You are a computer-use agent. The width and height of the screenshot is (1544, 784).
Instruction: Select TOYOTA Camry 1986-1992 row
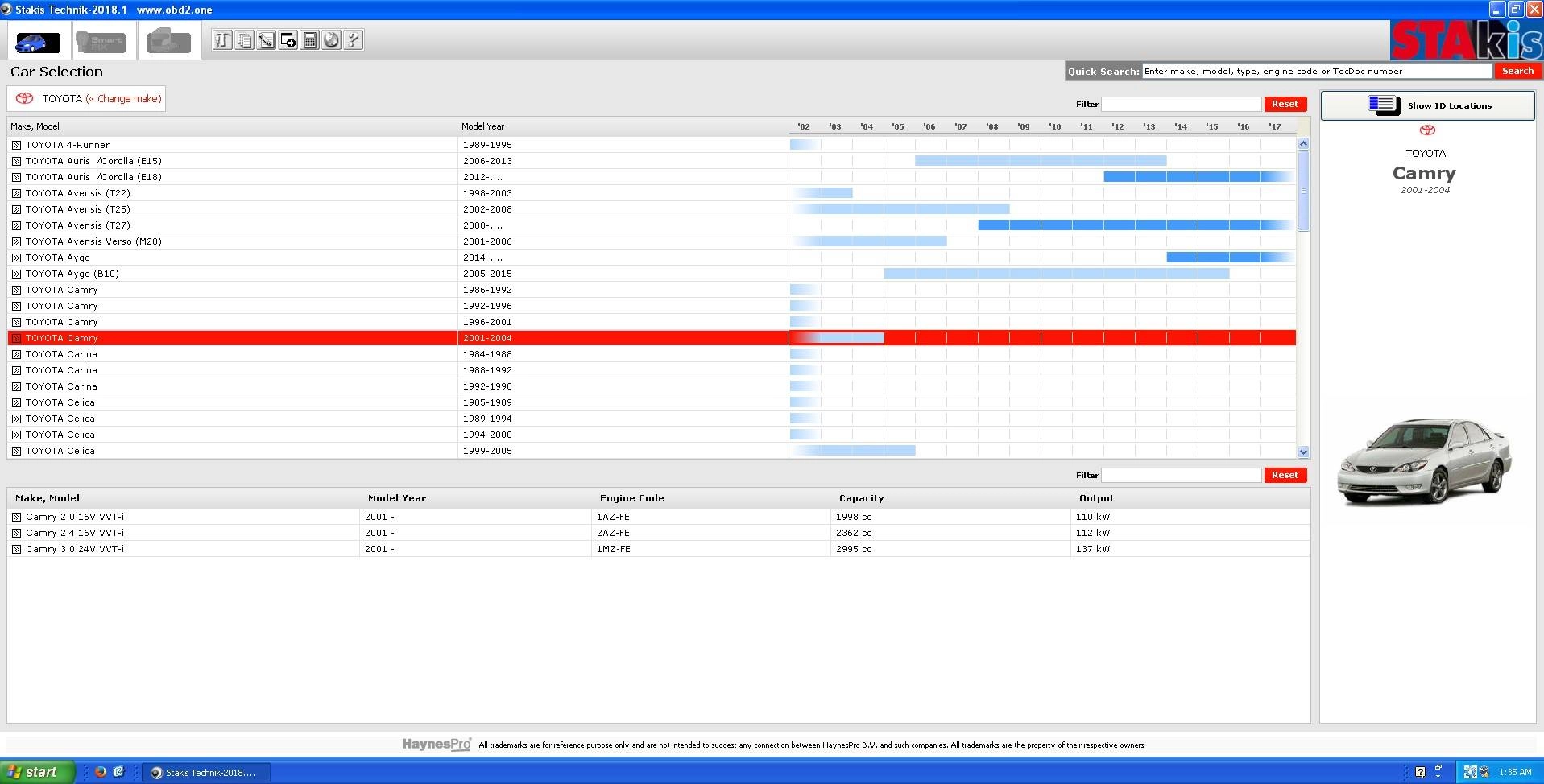point(652,290)
